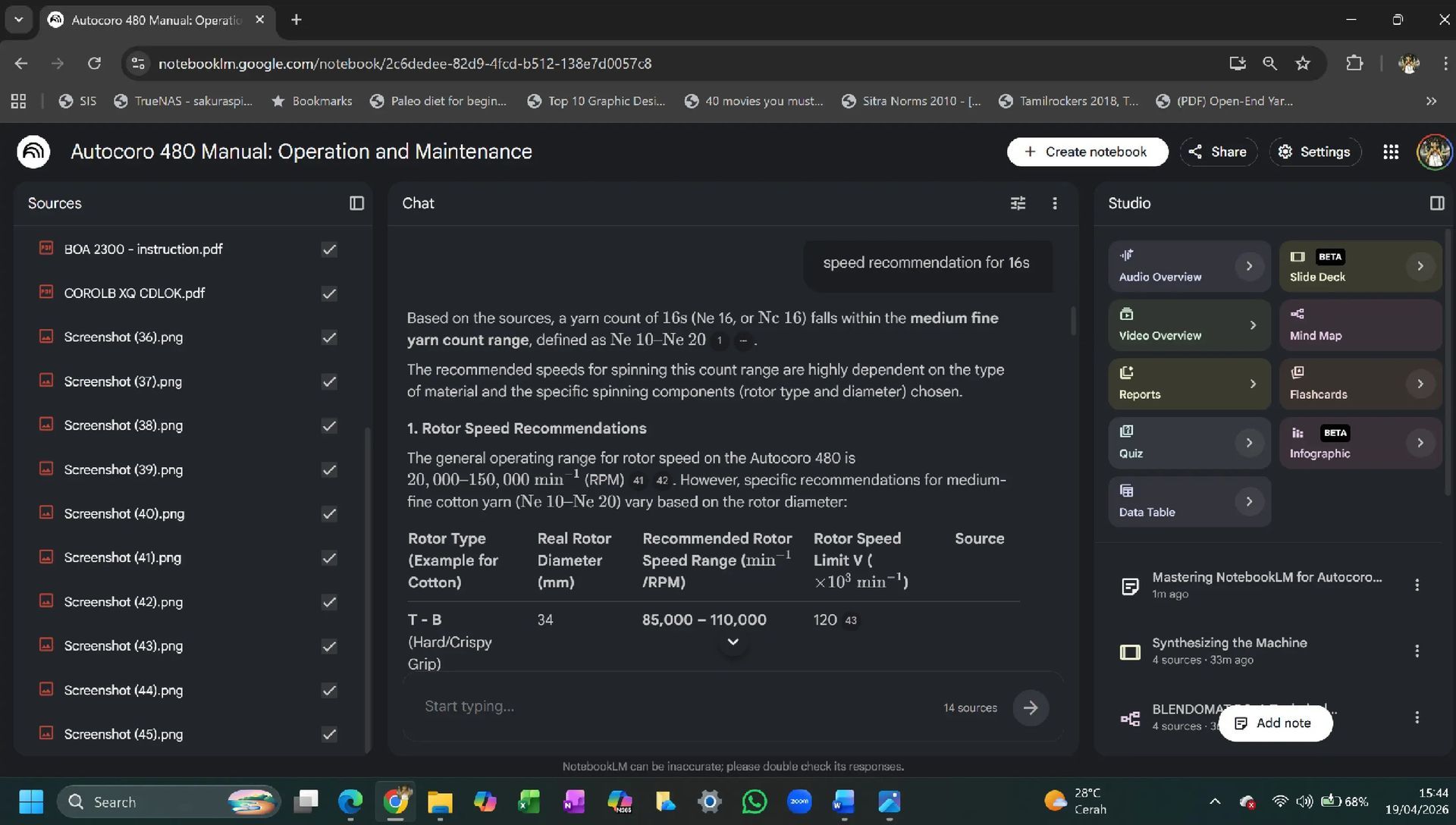Image resolution: width=1456 pixels, height=825 pixels.
Task: Switch to Autocoro 480 Manual browser tab
Action: click(155, 20)
